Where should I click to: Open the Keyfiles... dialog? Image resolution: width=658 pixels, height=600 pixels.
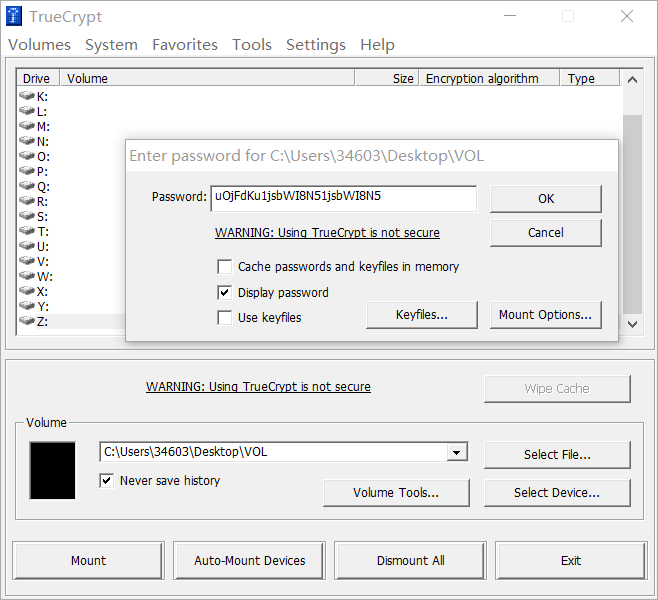422,315
